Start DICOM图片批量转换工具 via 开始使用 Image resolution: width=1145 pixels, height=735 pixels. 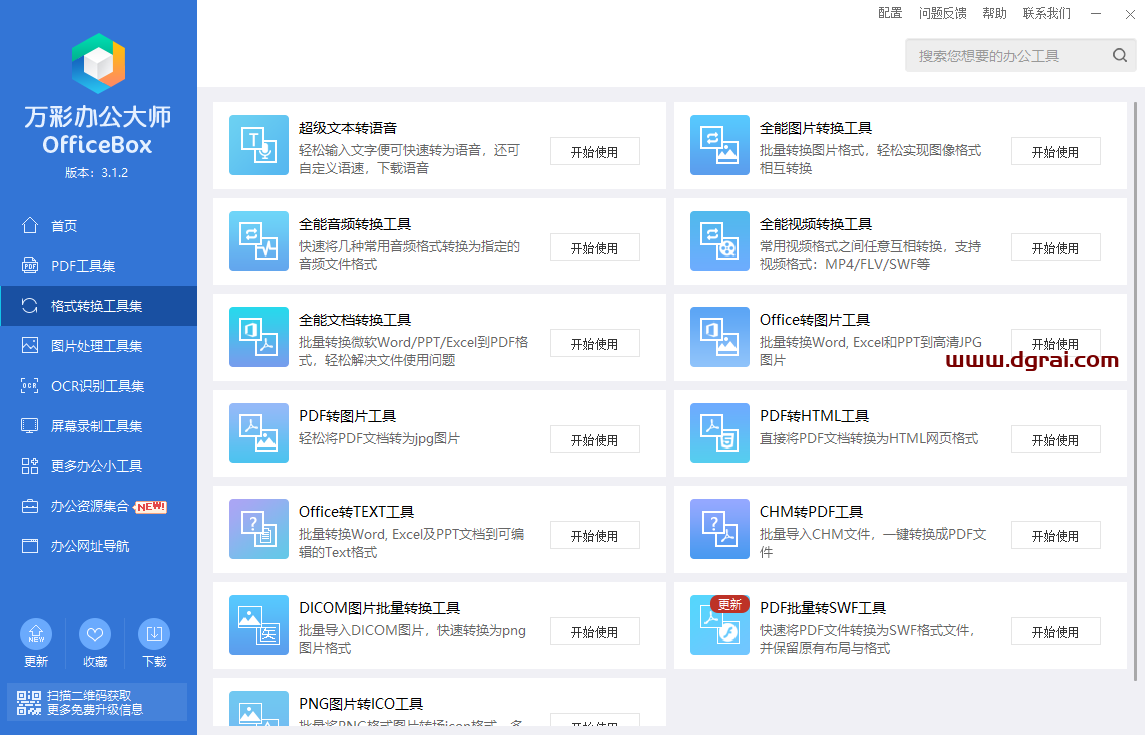pos(594,631)
